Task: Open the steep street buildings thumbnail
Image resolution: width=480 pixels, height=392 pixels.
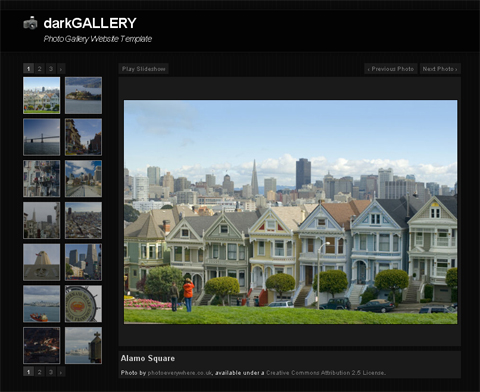Action: pos(83,137)
